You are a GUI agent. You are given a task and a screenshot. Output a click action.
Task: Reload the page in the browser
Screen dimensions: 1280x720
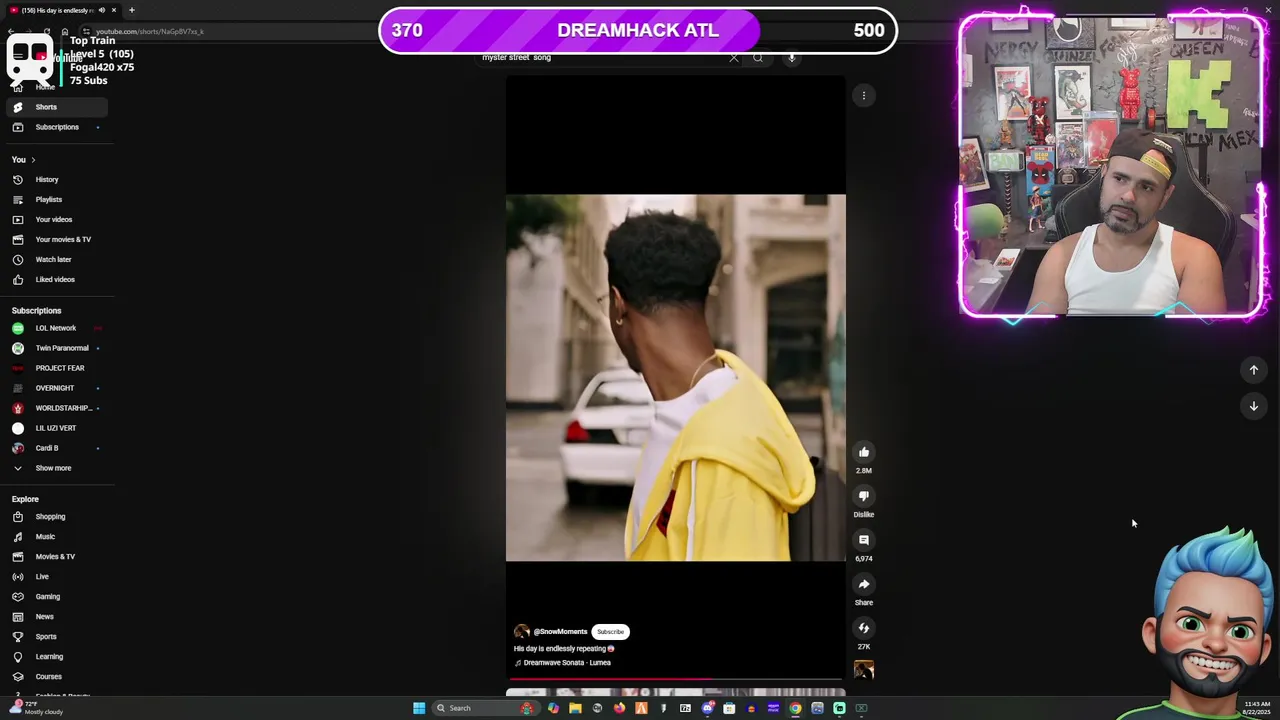(x=47, y=32)
